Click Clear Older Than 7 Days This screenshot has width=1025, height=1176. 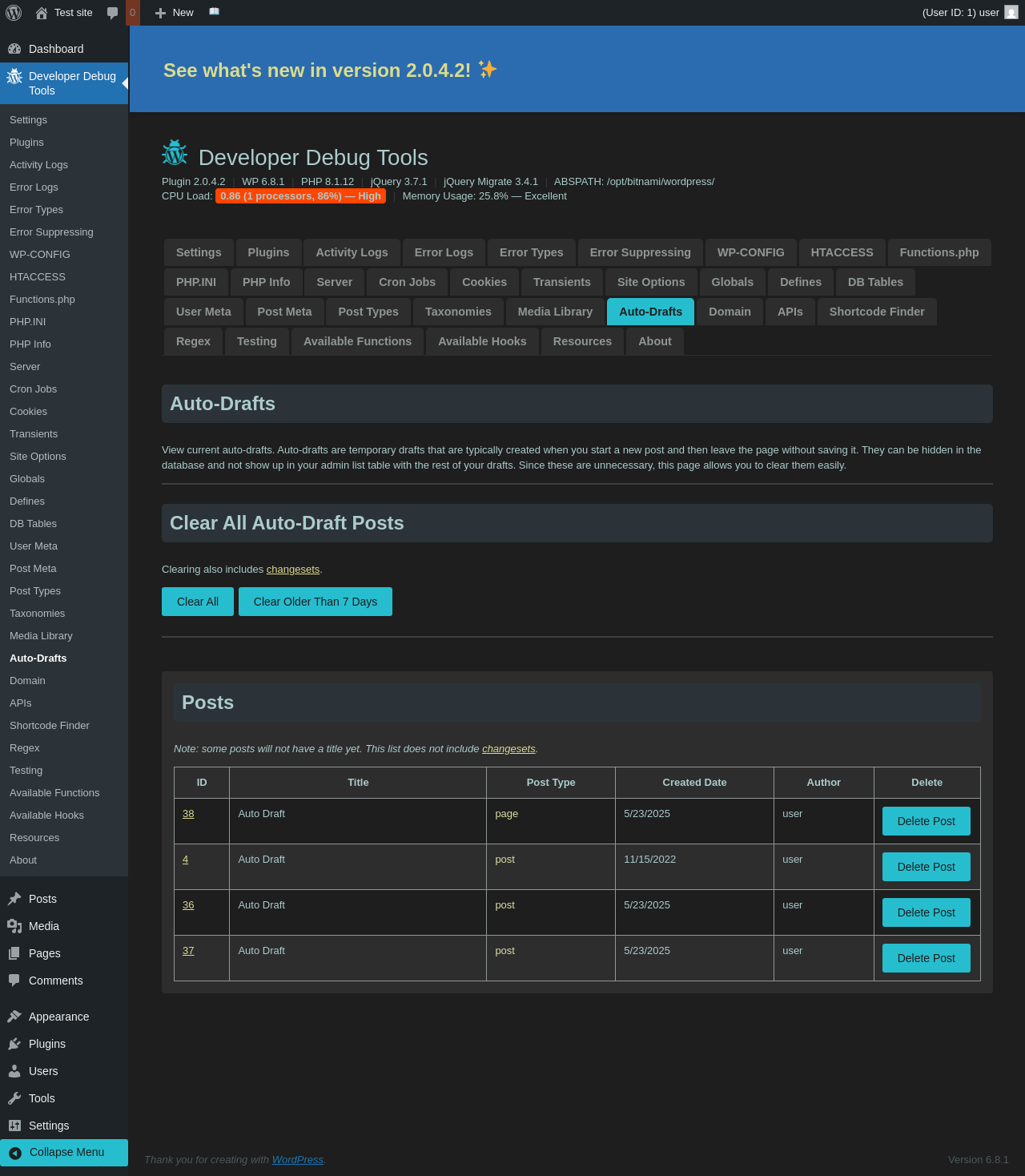click(315, 602)
